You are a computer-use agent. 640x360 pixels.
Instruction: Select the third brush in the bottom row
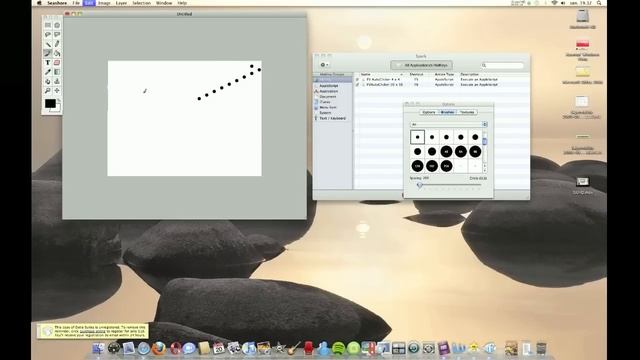pos(446,166)
